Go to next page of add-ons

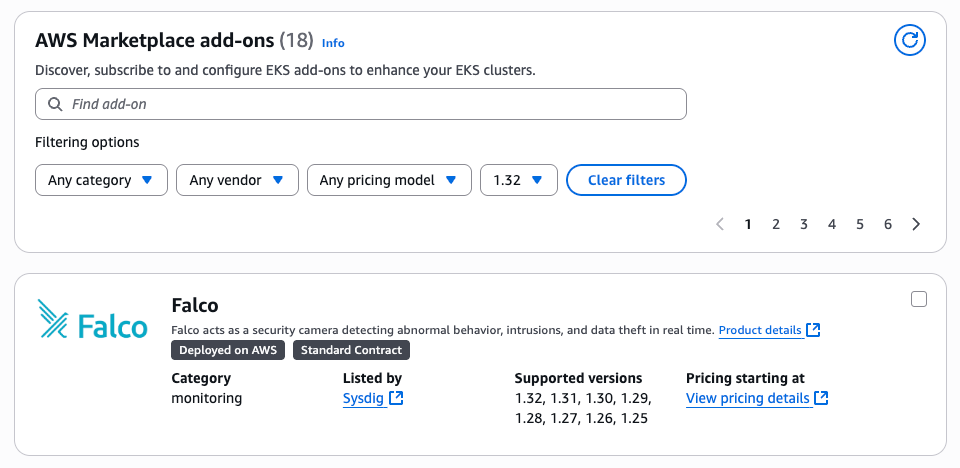[x=916, y=224]
